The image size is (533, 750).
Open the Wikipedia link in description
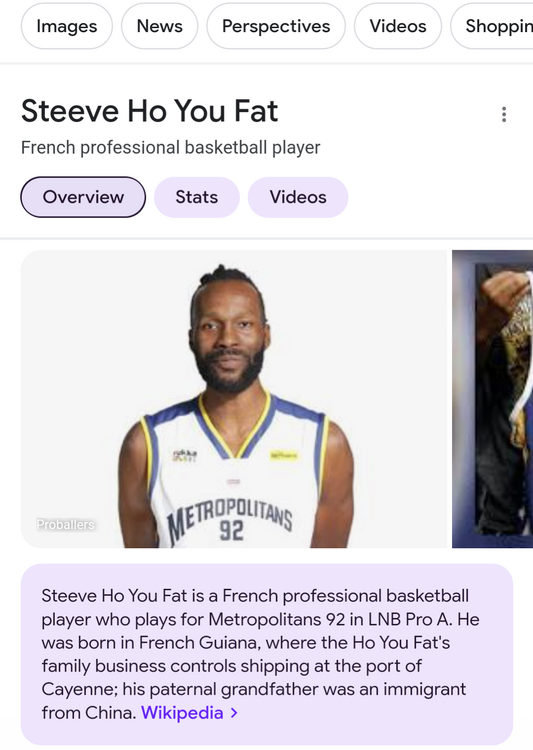pos(182,713)
